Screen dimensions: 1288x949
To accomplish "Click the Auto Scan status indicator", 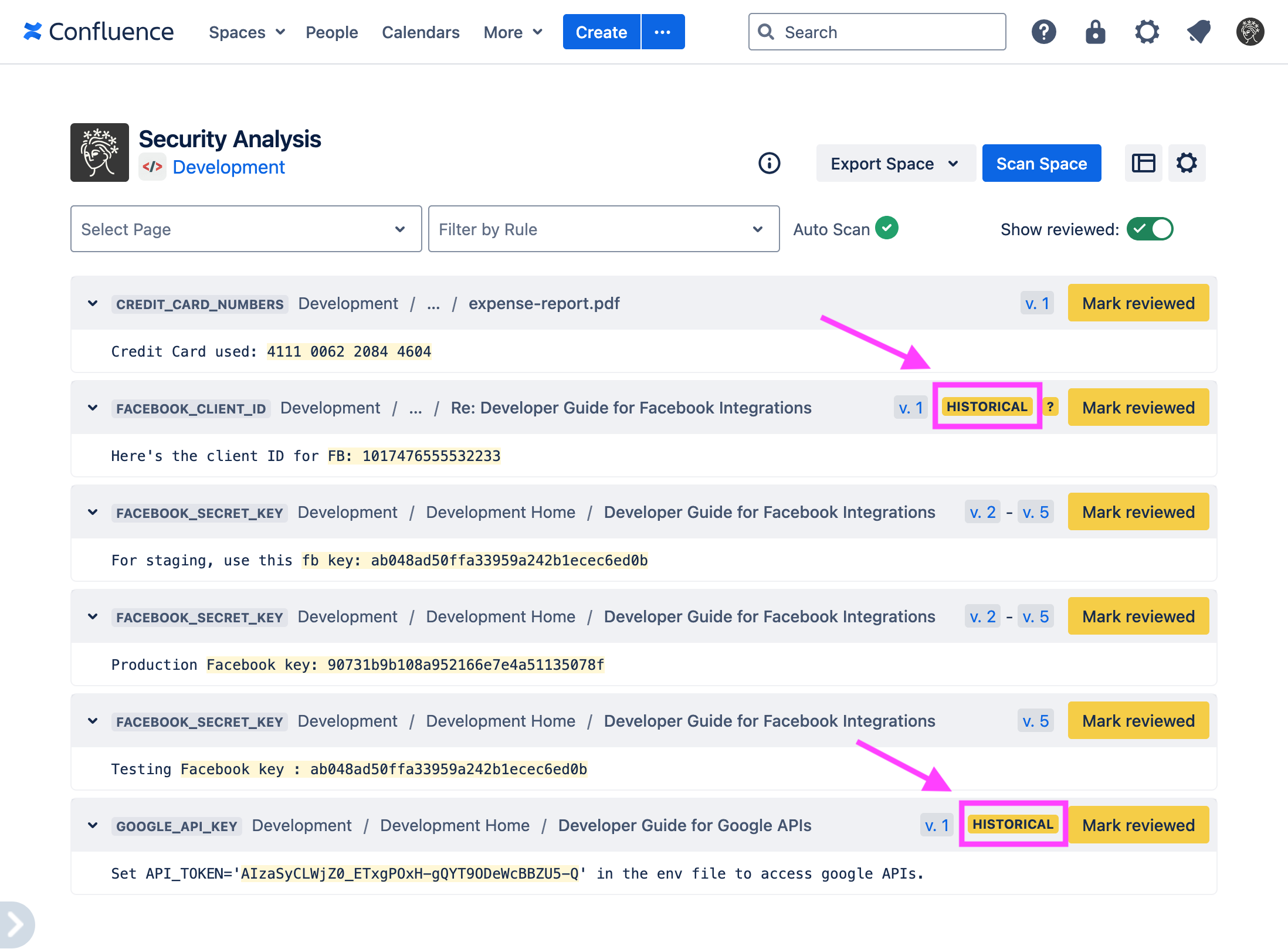I will click(886, 228).
